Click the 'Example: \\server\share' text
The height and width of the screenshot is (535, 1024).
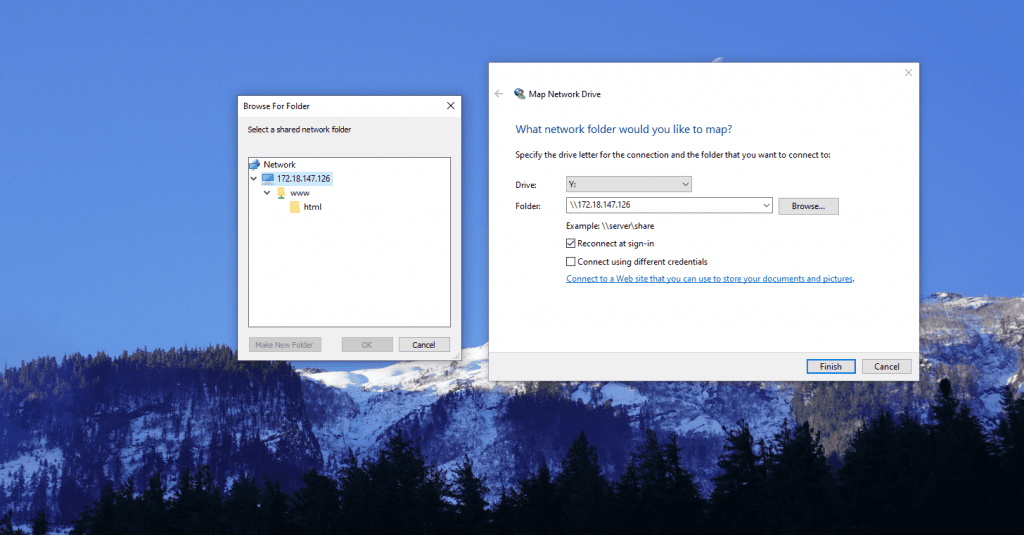click(610, 226)
